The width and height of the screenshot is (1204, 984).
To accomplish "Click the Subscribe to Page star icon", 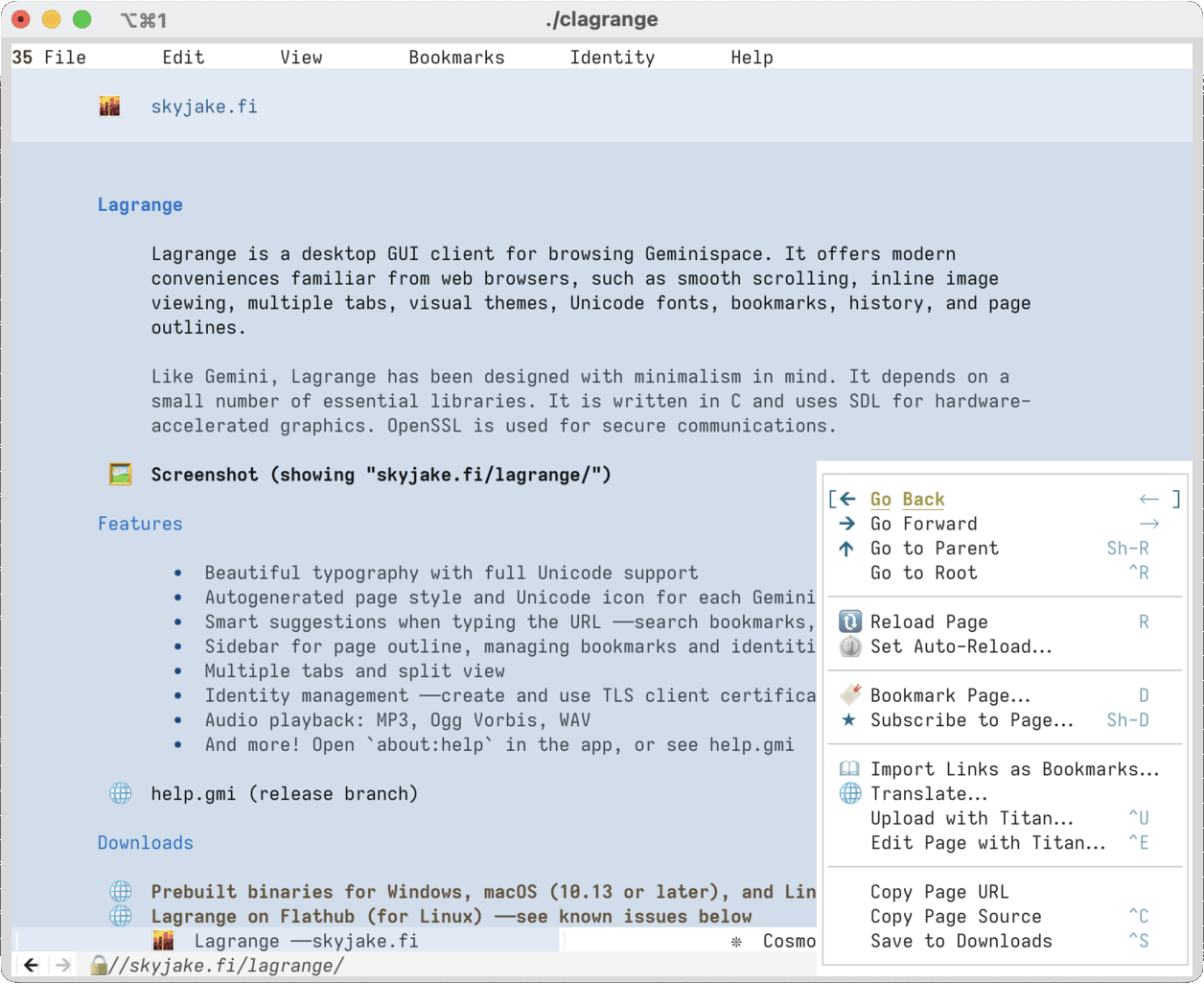I will pos(848,720).
